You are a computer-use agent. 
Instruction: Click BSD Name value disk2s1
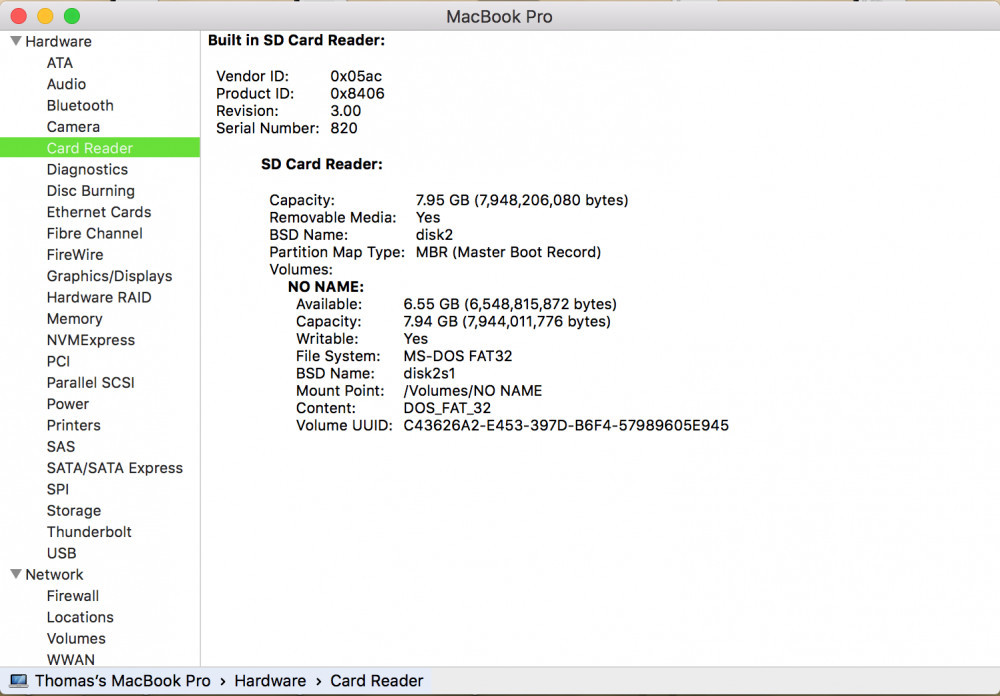429,373
